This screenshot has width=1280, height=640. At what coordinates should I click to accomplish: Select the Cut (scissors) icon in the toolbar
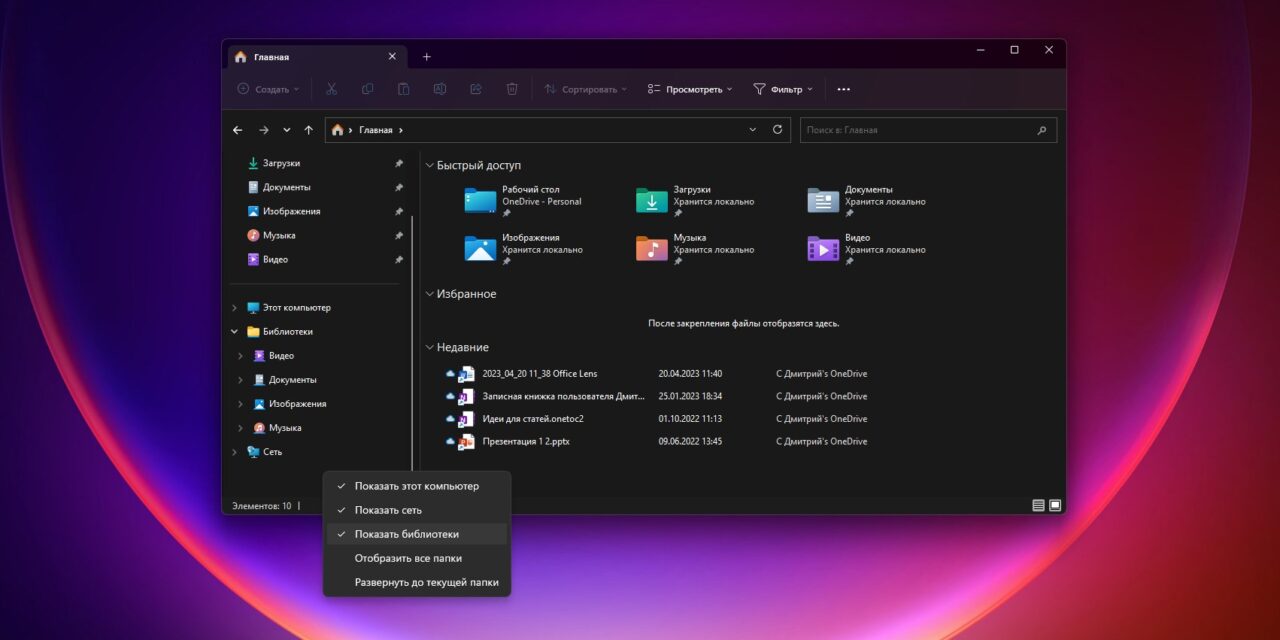pos(331,89)
